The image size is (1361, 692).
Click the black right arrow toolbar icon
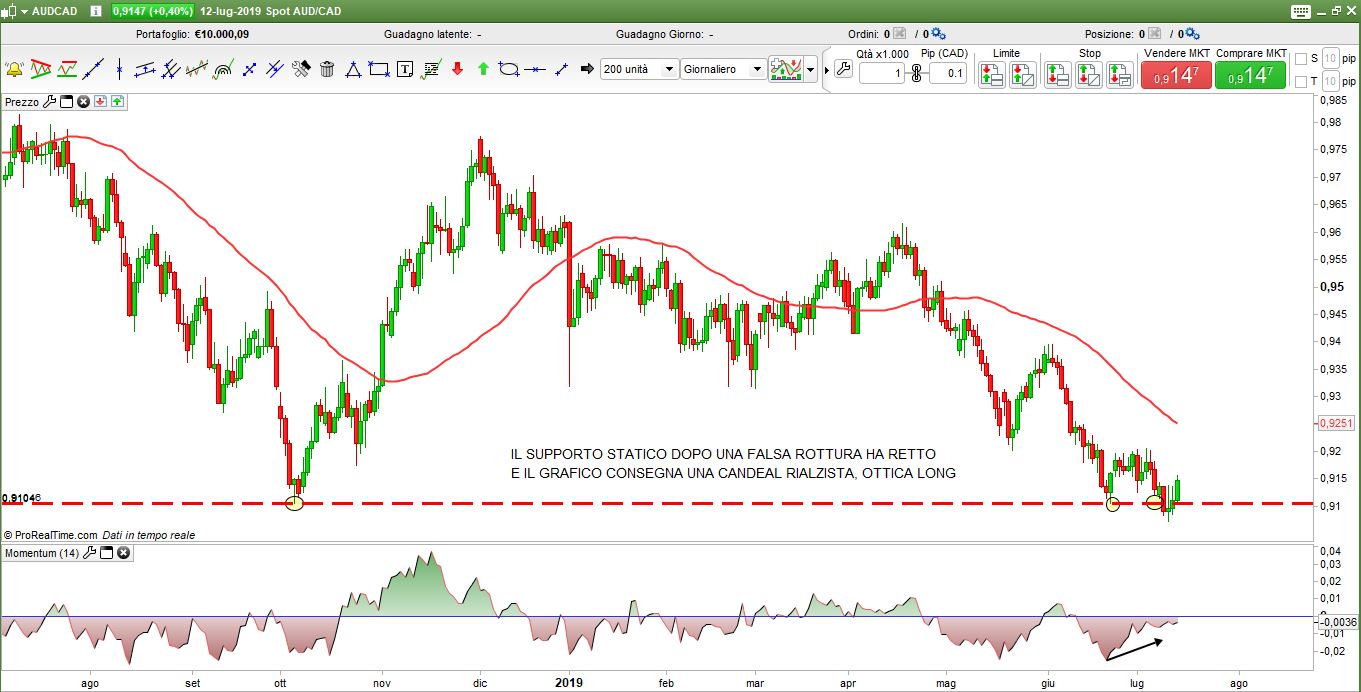[x=587, y=69]
